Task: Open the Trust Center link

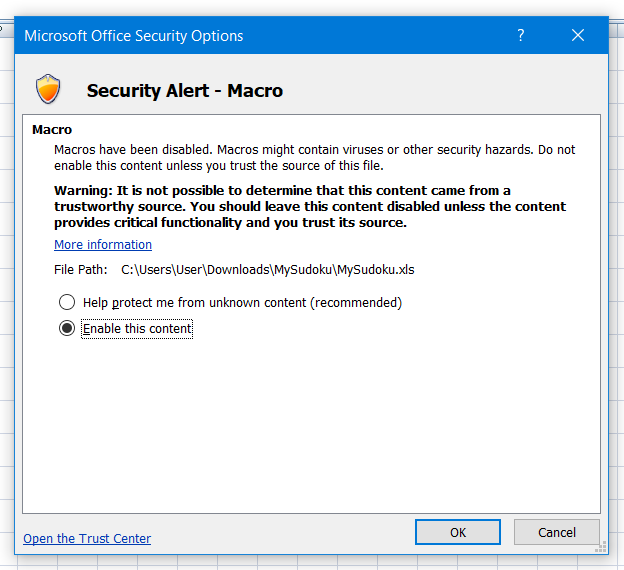Action: click(x=87, y=538)
